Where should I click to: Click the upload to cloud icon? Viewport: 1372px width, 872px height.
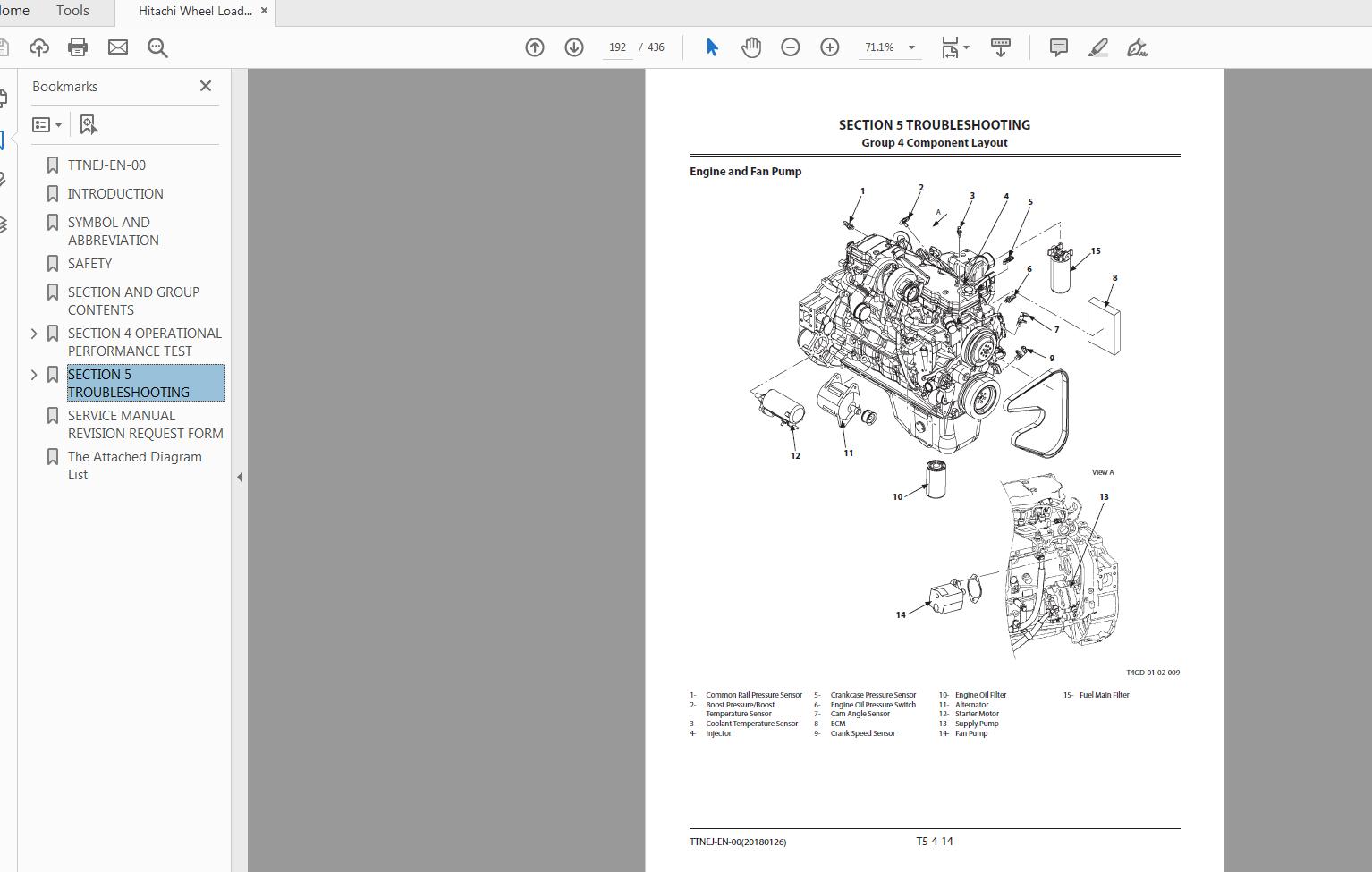pyautogui.click(x=39, y=47)
